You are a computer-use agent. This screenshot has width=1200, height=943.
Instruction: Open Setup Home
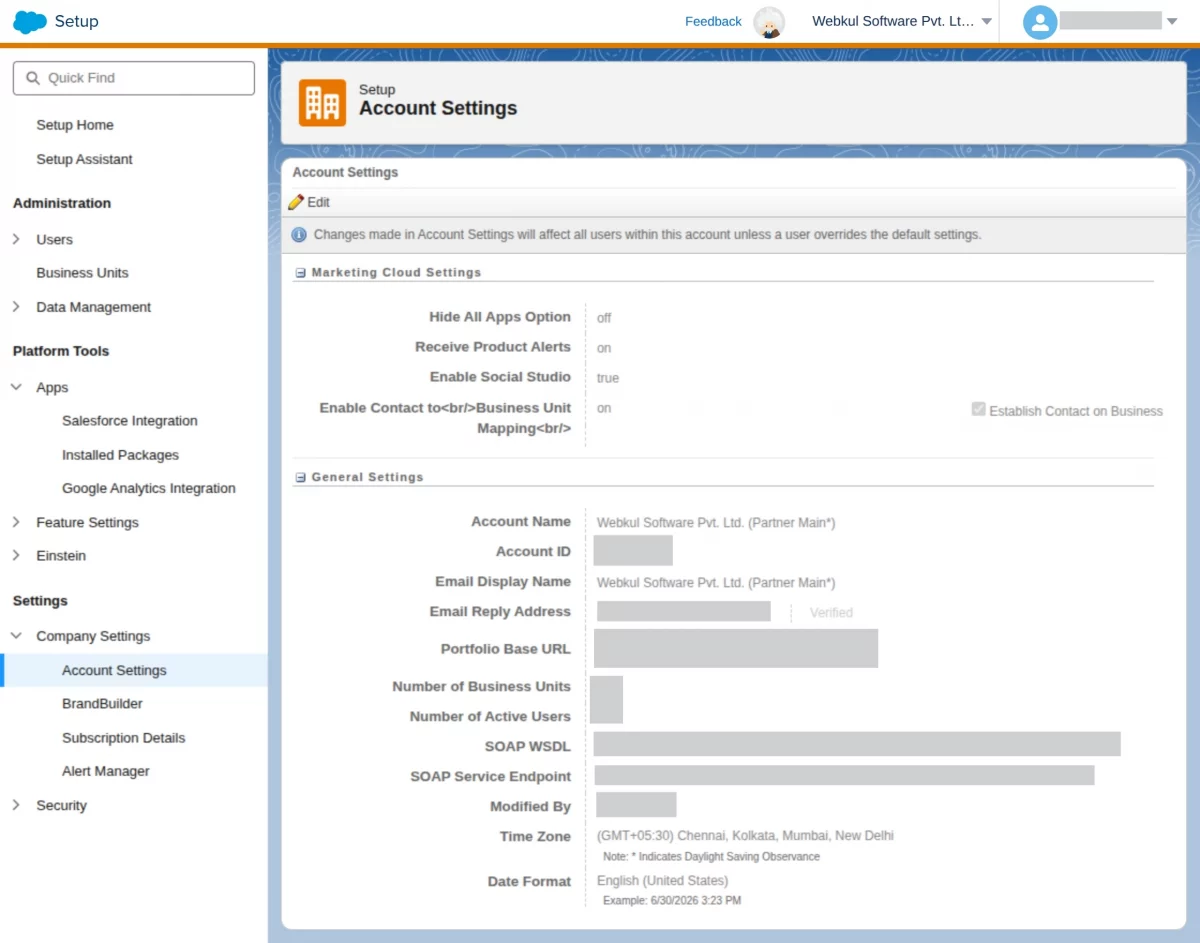coord(75,125)
